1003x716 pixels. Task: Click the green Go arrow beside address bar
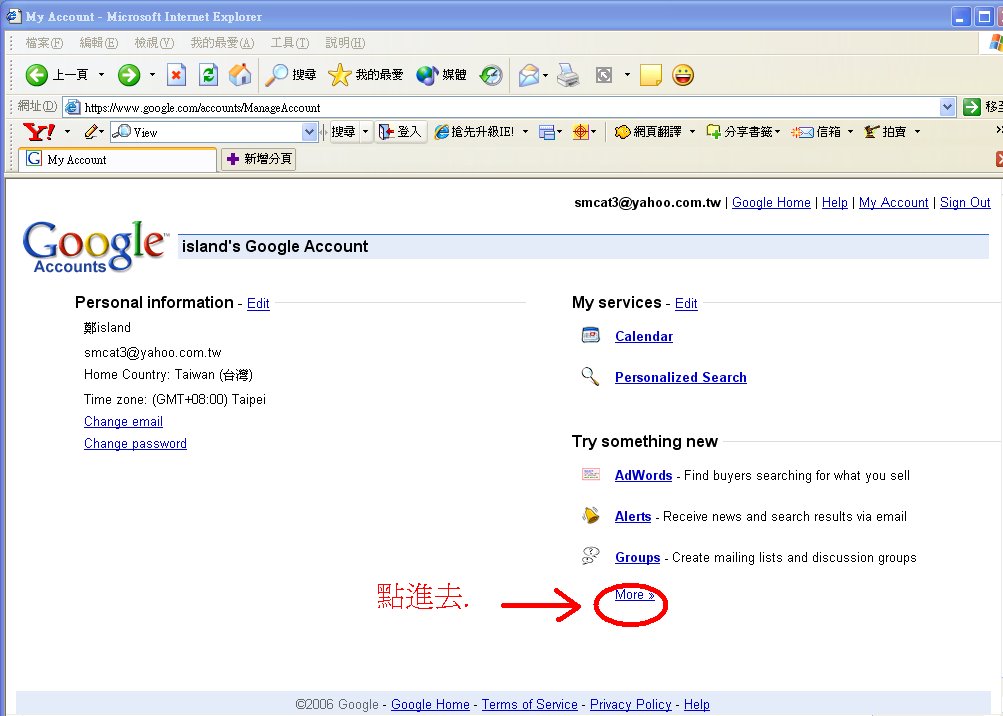[x=972, y=107]
